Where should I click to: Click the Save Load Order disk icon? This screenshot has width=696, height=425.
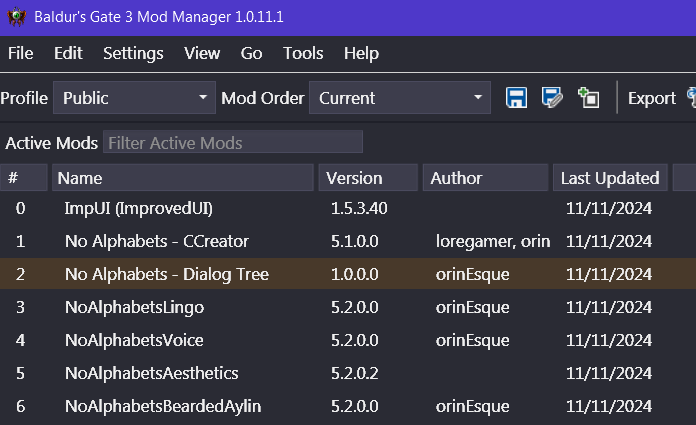516,98
